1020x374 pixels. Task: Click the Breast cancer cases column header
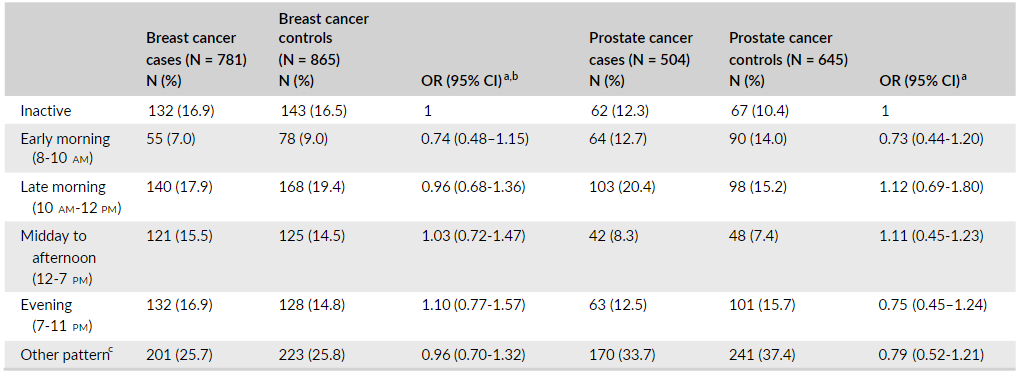point(196,60)
